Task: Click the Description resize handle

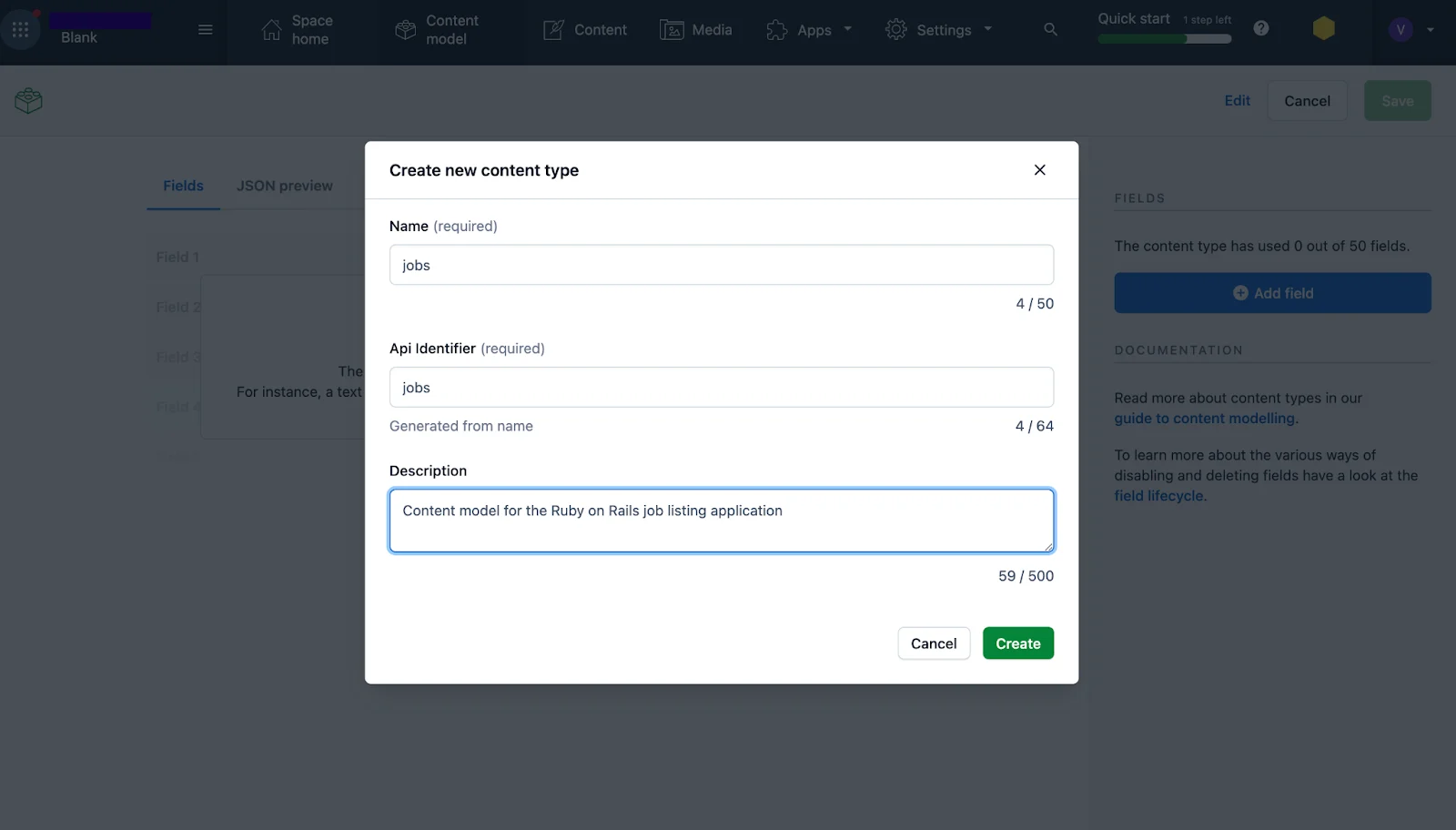Action: (1048, 546)
